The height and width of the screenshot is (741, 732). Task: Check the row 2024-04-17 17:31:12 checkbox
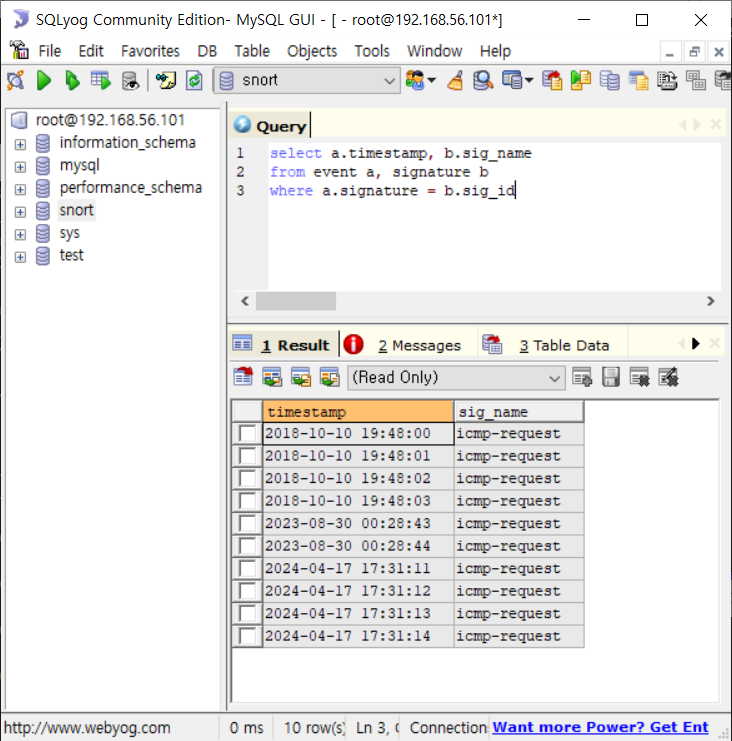(248, 591)
